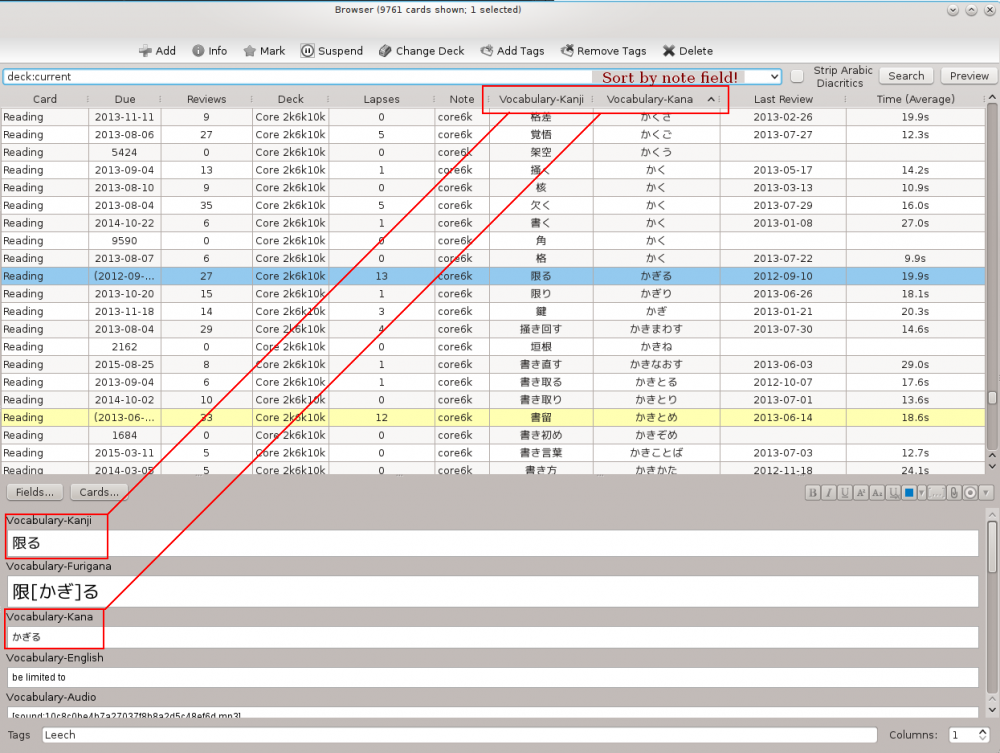Click the subscript formatting icon
The image size is (1000, 753).
877,492
